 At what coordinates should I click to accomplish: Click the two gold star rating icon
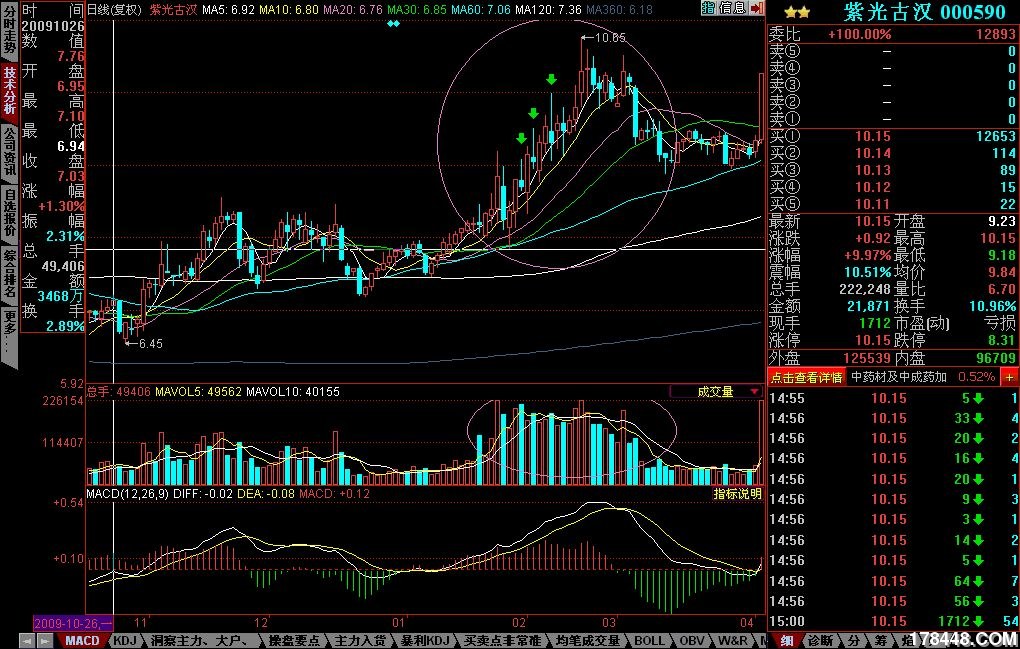[x=796, y=12]
